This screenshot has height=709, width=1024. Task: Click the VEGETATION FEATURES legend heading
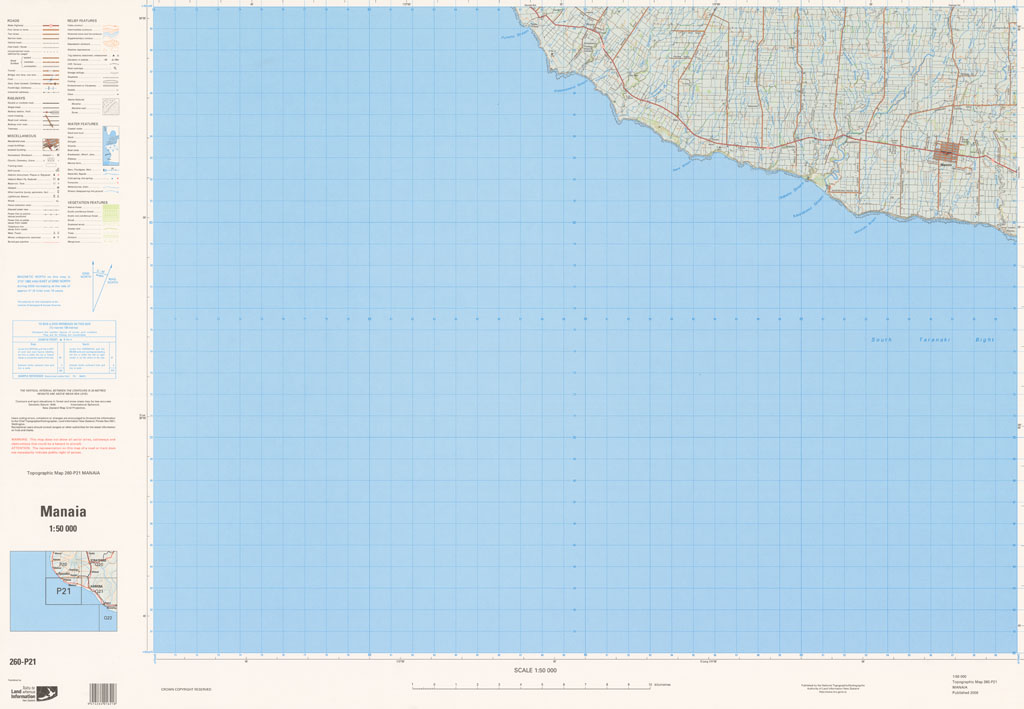pyautogui.click(x=88, y=202)
